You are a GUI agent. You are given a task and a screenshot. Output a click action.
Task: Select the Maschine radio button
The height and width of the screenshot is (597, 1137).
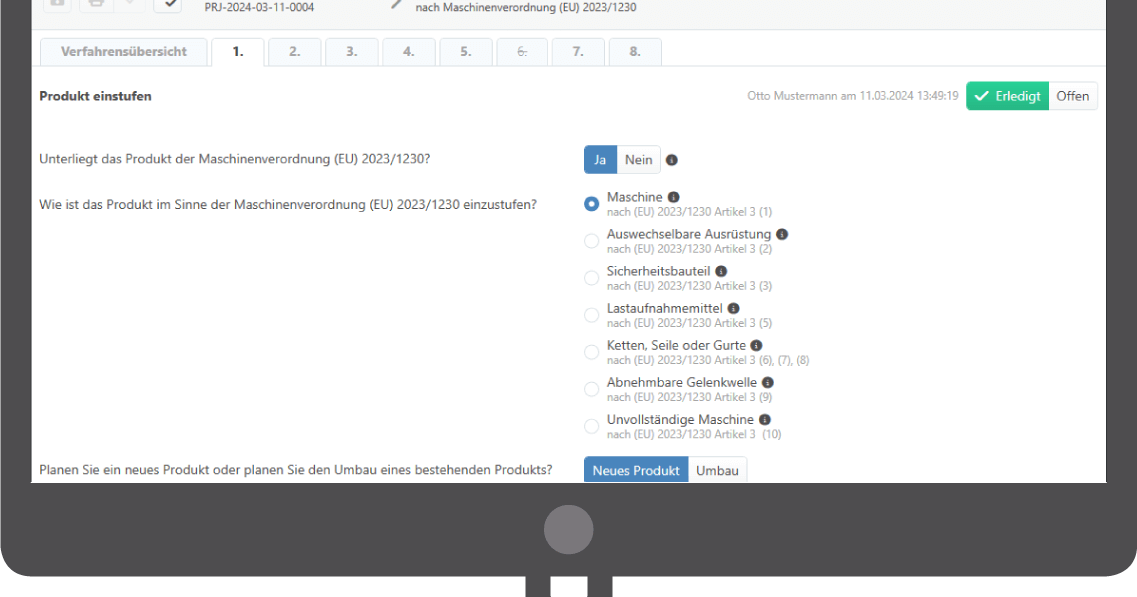[591, 203]
